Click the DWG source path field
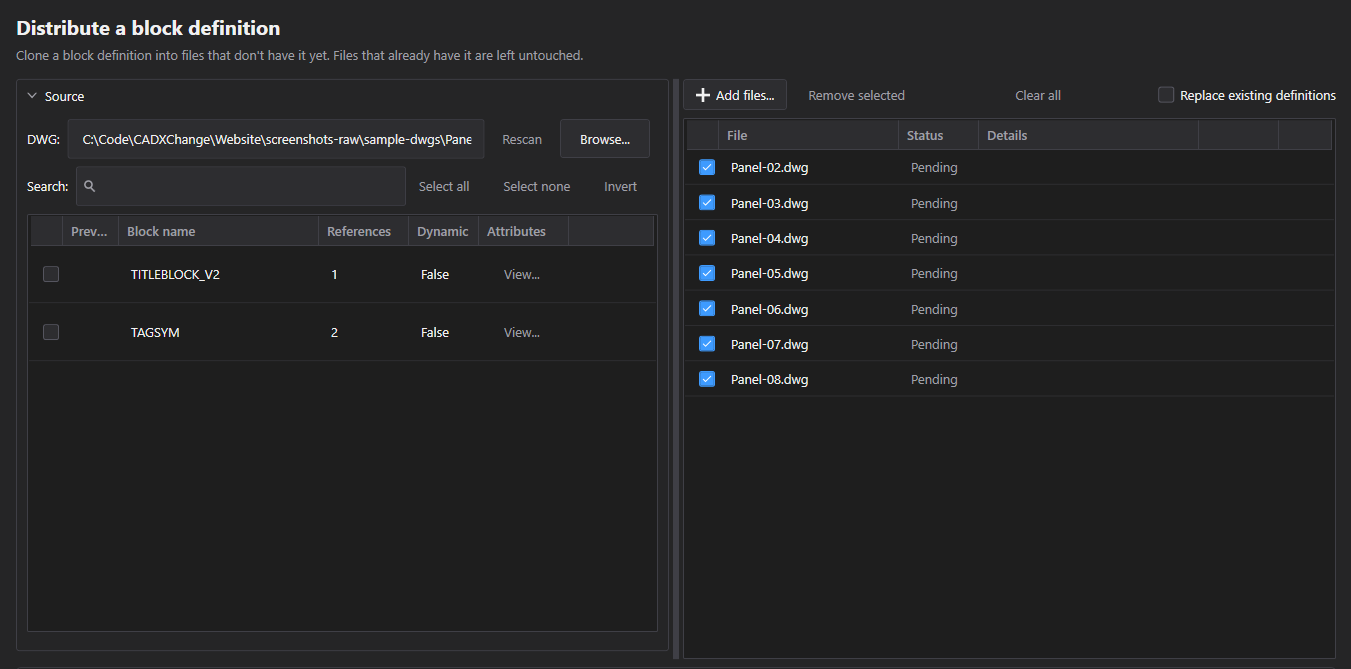Viewport: 1351px width, 669px height. pyautogui.click(x=276, y=139)
